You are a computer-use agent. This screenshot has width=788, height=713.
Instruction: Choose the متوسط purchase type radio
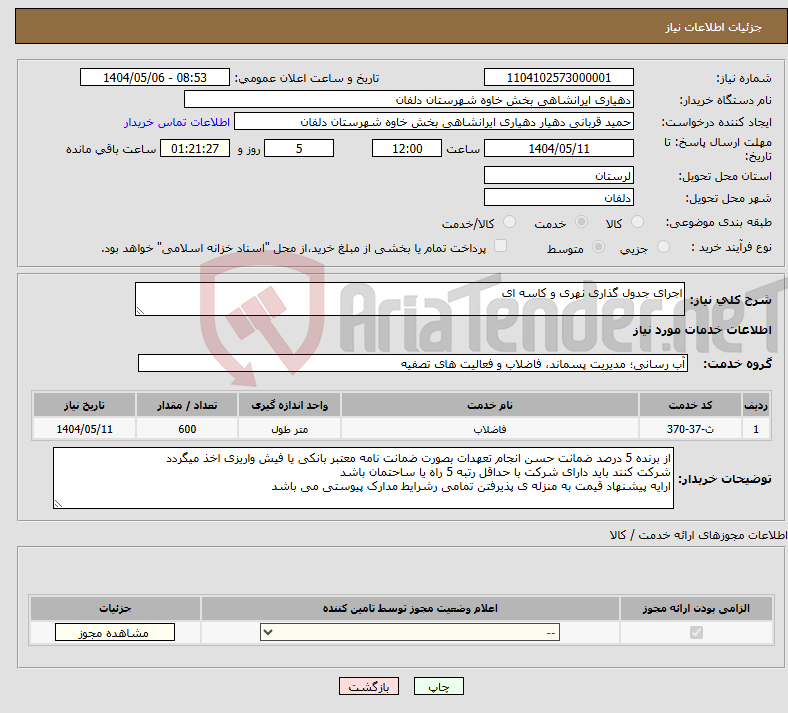click(598, 247)
